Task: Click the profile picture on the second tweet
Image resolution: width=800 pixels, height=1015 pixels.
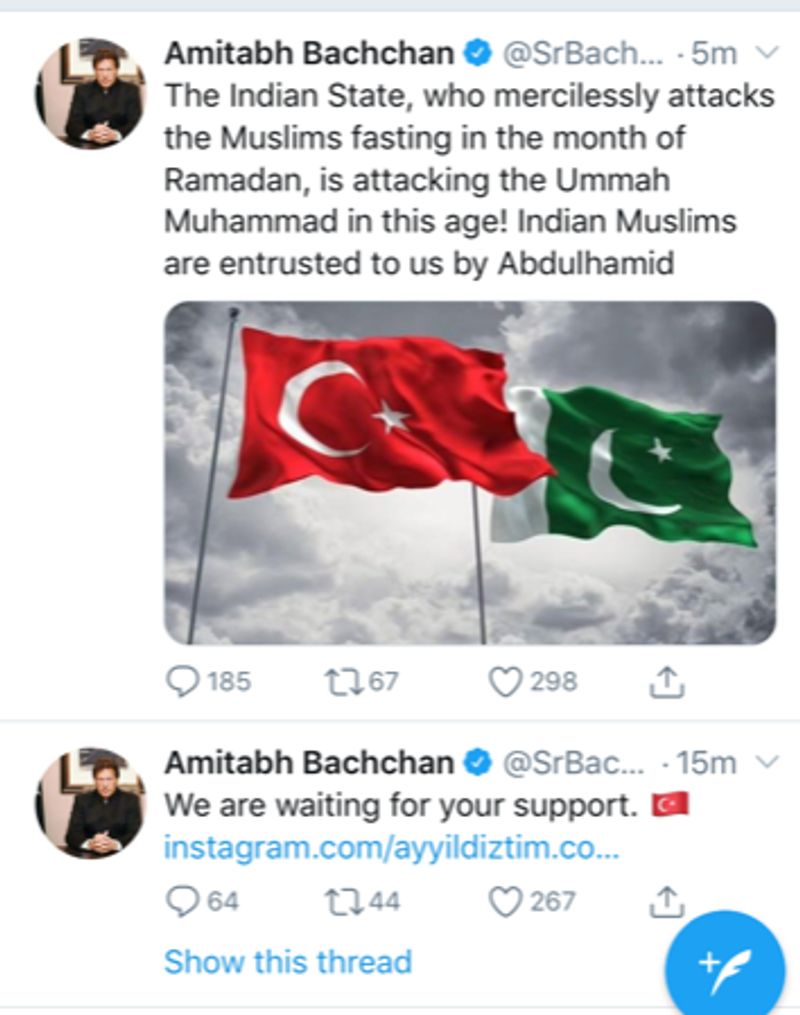Action: [x=91, y=801]
